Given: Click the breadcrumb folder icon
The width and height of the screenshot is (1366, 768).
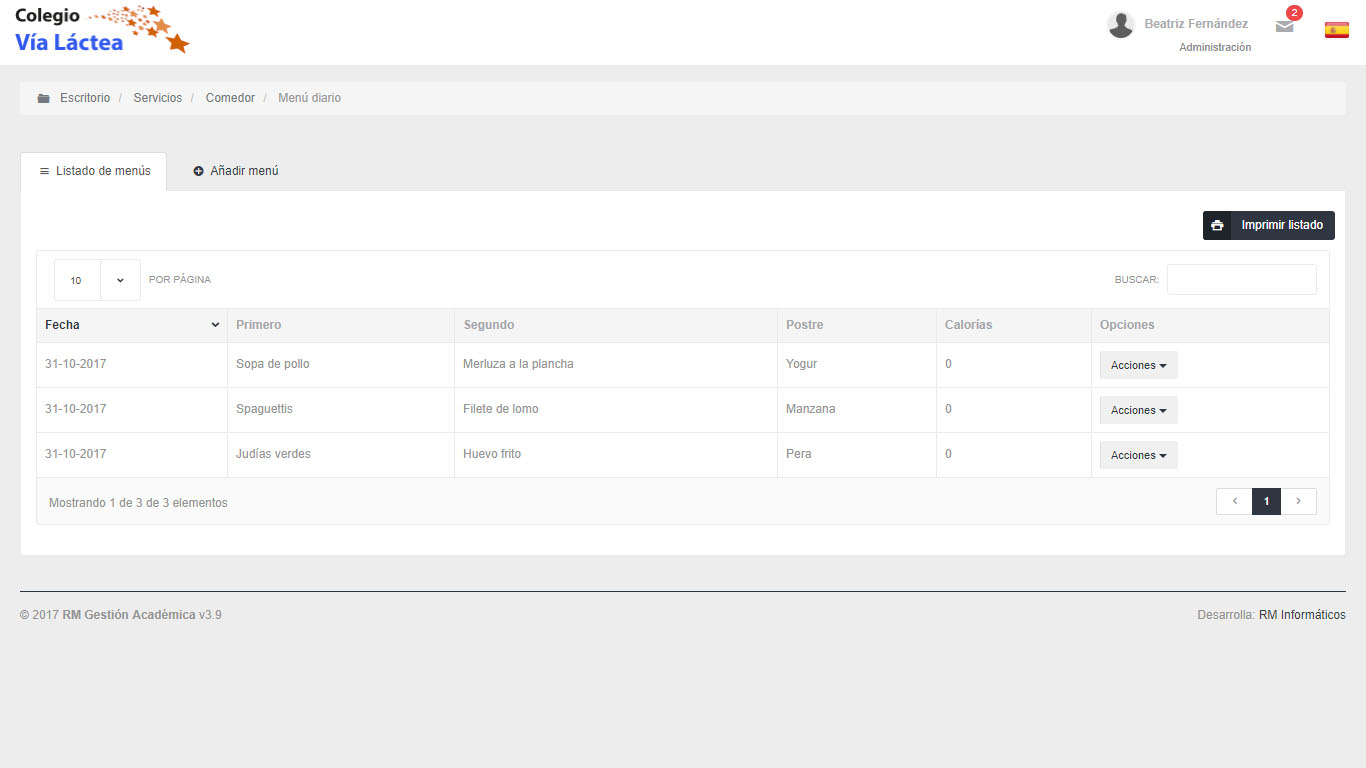Looking at the screenshot, I should (x=43, y=98).
